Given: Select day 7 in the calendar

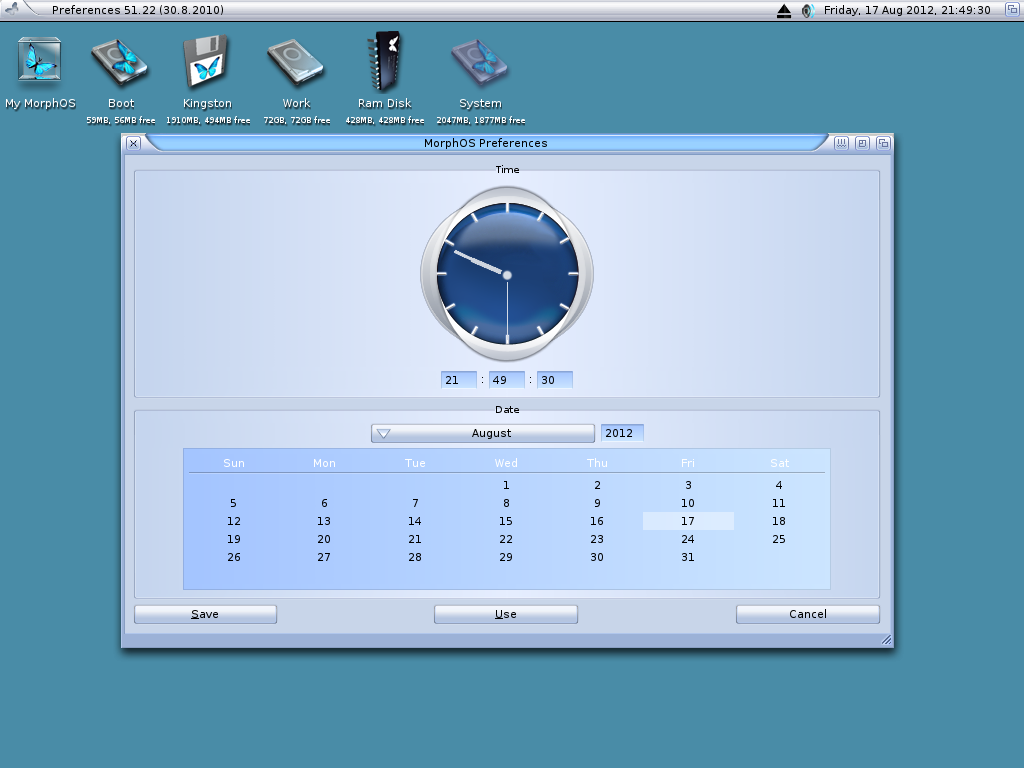Looking at the screenshot, I should pos(415,504).
